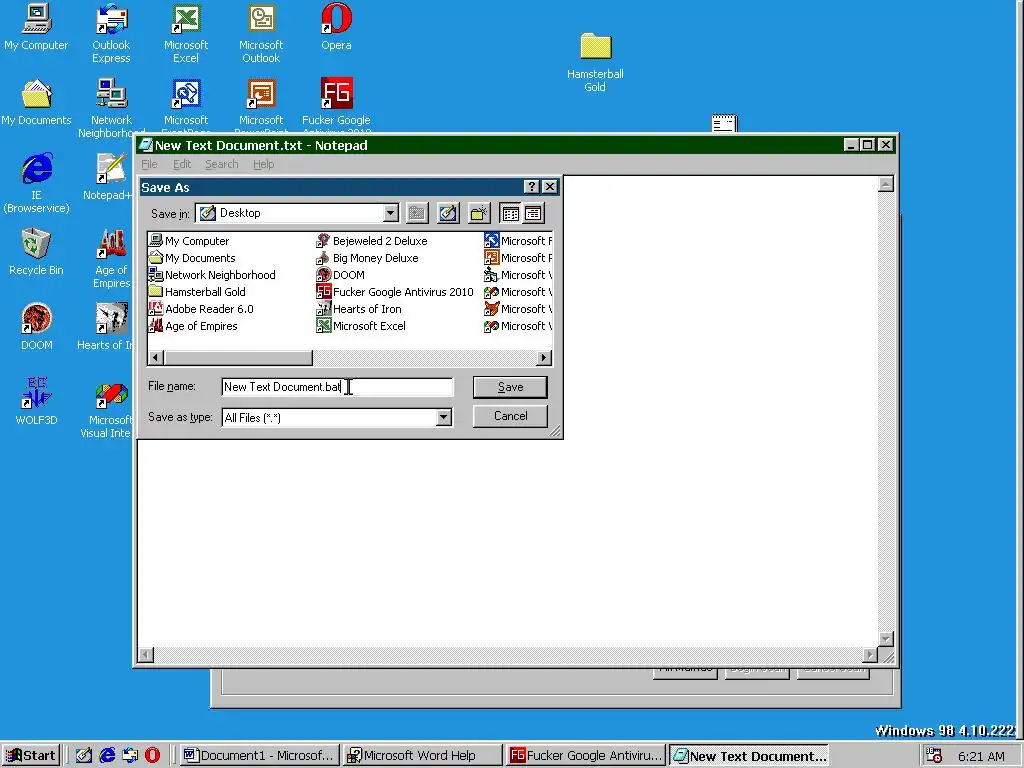Viewport: 1024px width, 768px height.
Task: Click the Save button
Action: coord(510,387)
